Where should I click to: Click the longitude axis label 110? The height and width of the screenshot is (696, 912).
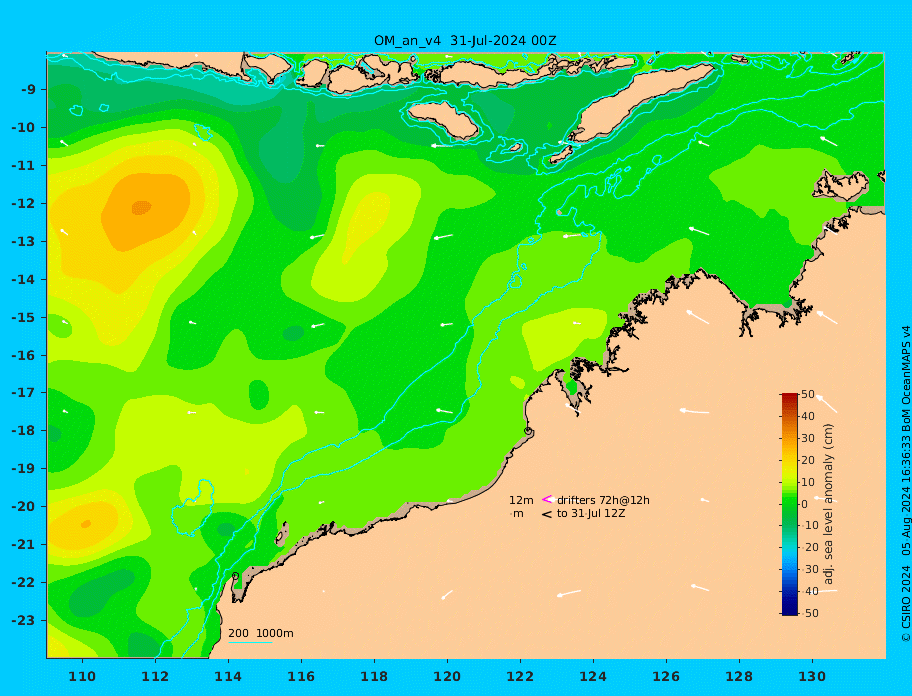(82, 676)
